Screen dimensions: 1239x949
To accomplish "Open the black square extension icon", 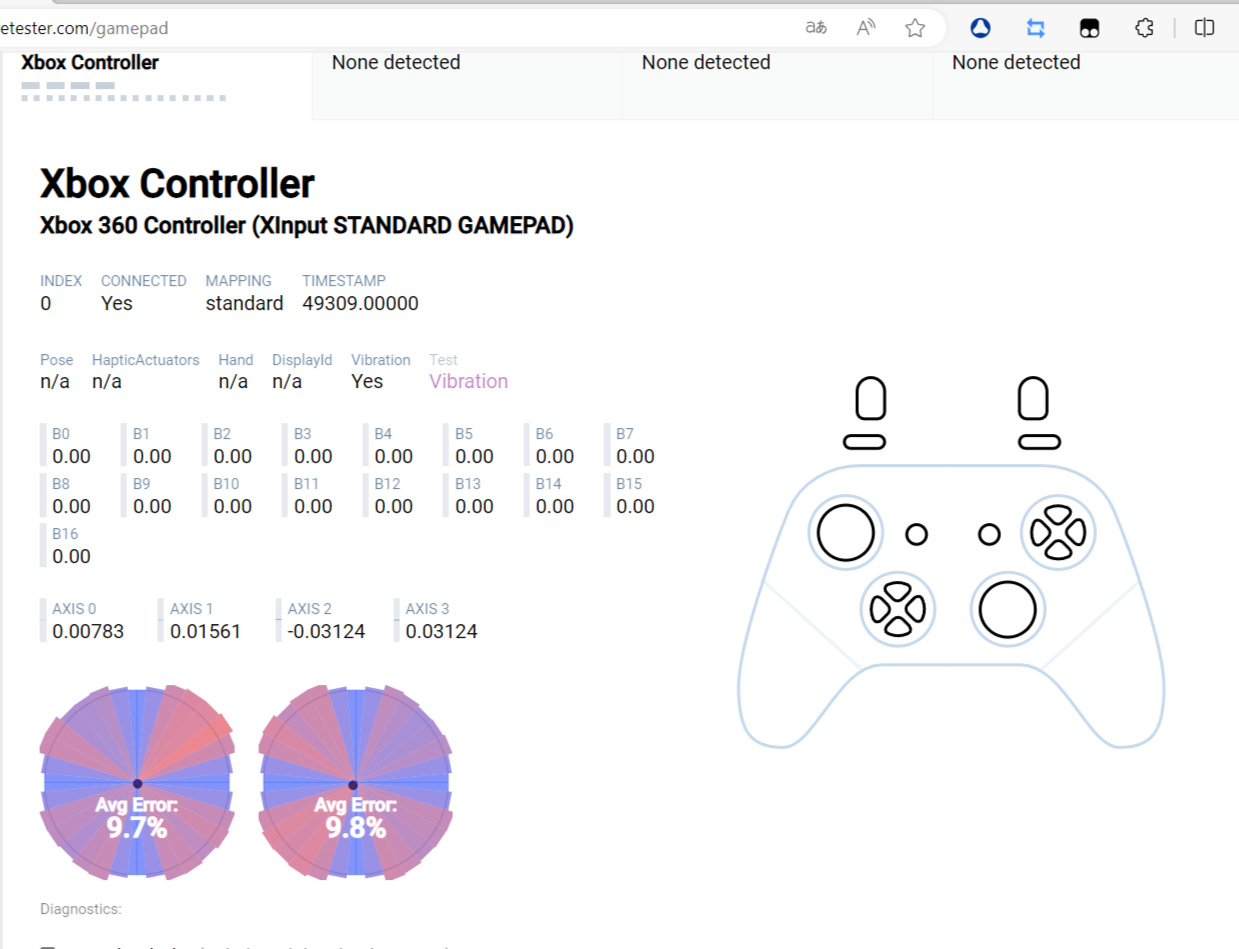I will pos(1090,28).
